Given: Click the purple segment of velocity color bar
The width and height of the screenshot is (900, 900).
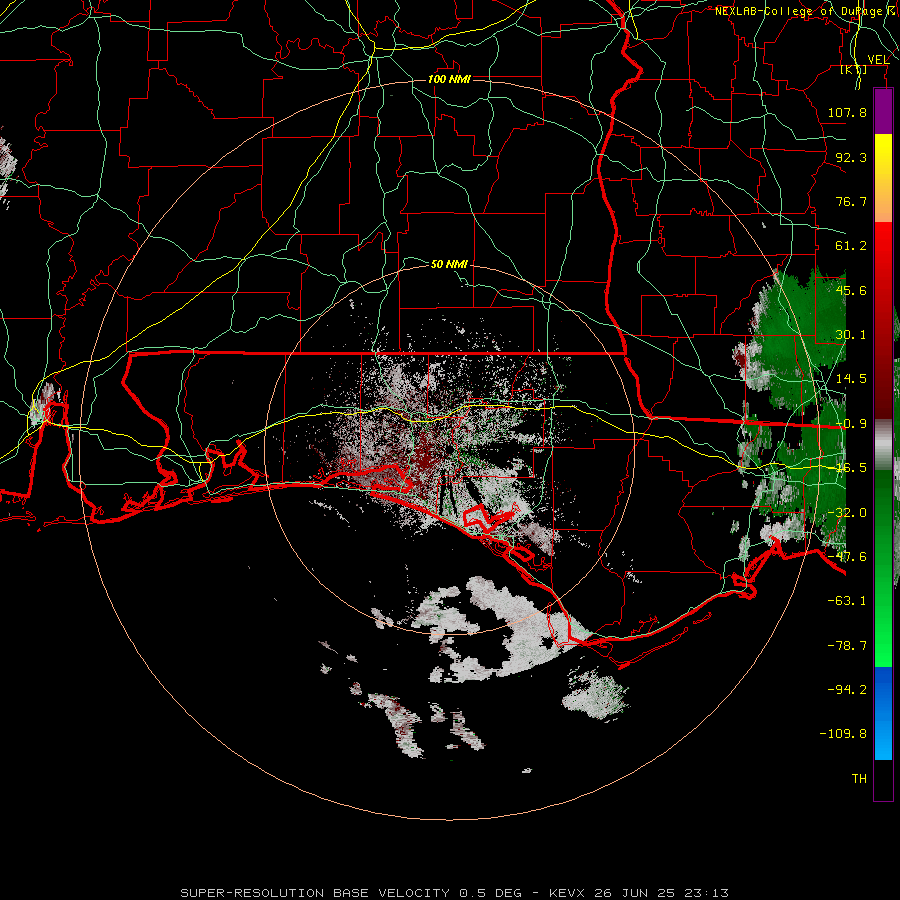Looking at the screenshot, I should [x=883, y=111].
